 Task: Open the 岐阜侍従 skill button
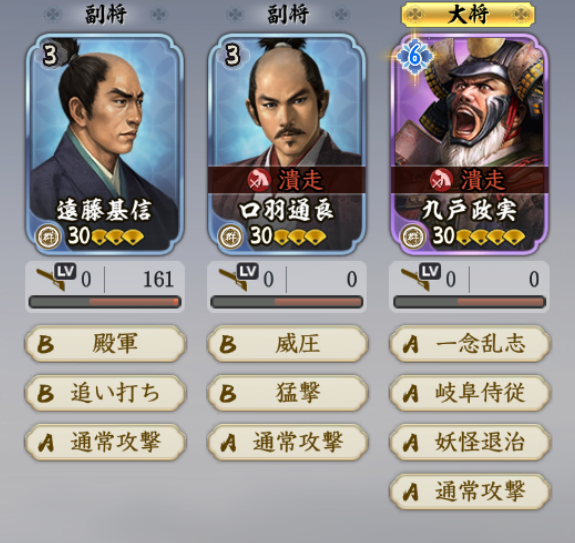click(470, 393)
